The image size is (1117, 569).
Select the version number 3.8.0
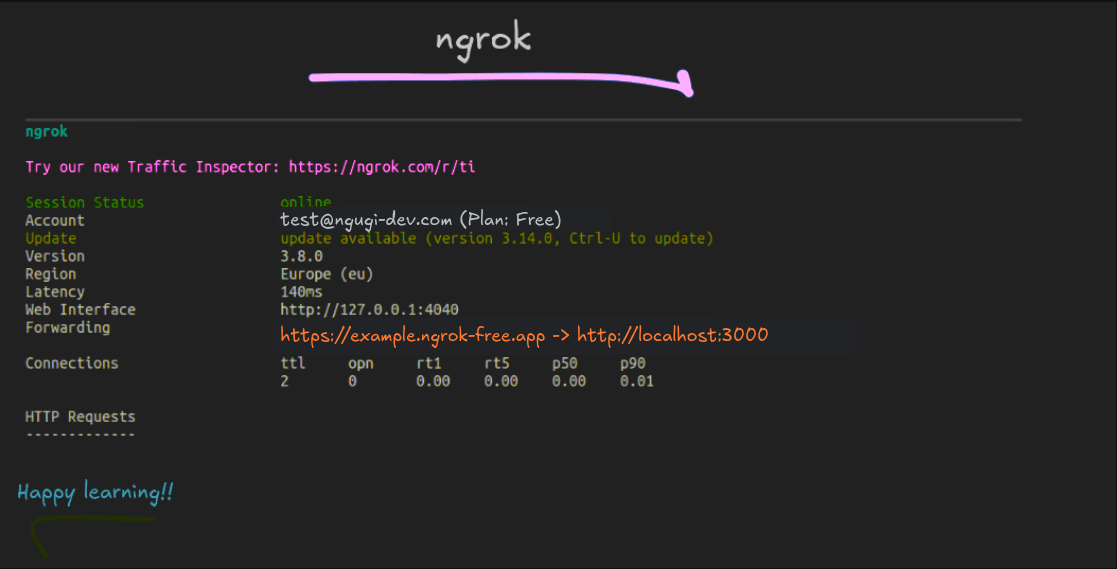[x=301, y=256]
